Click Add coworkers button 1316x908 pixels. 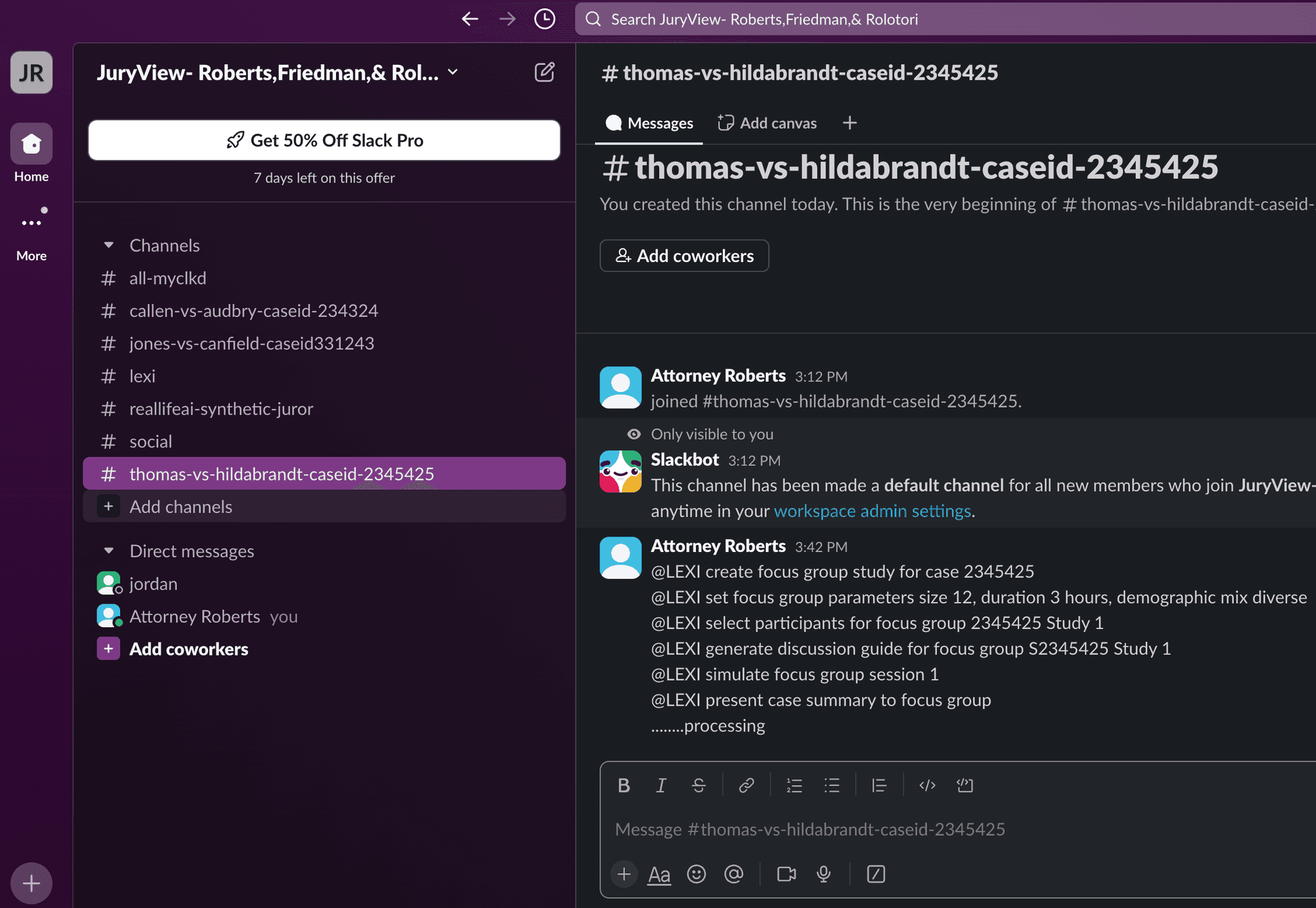click(x=684, y=255)
